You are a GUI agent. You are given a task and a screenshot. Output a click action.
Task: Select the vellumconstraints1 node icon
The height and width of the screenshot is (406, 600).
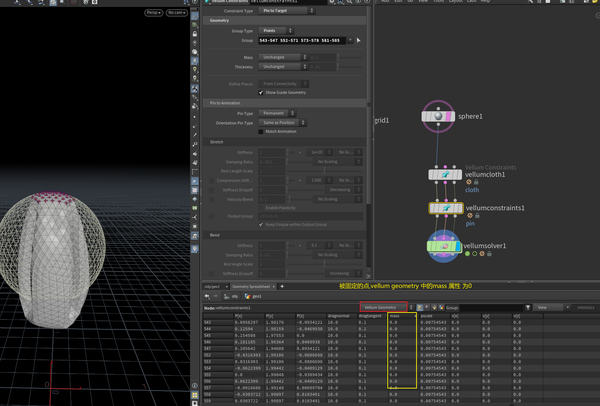pos(444,209)
